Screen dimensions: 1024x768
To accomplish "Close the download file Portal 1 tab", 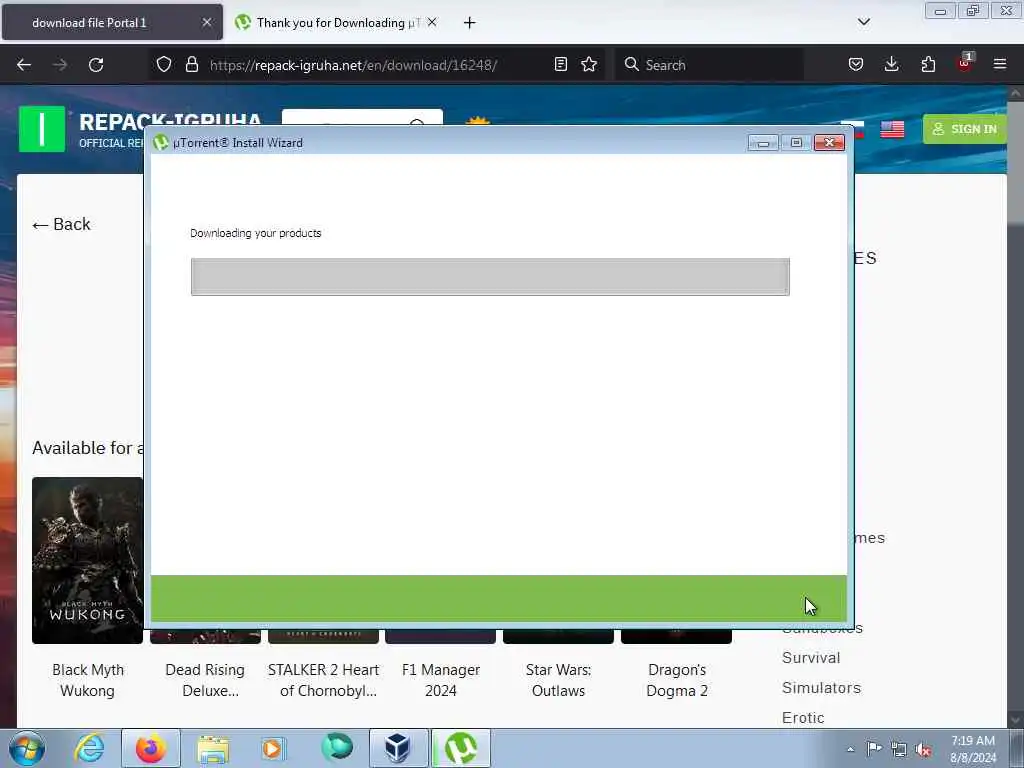I will pos(206,22).
